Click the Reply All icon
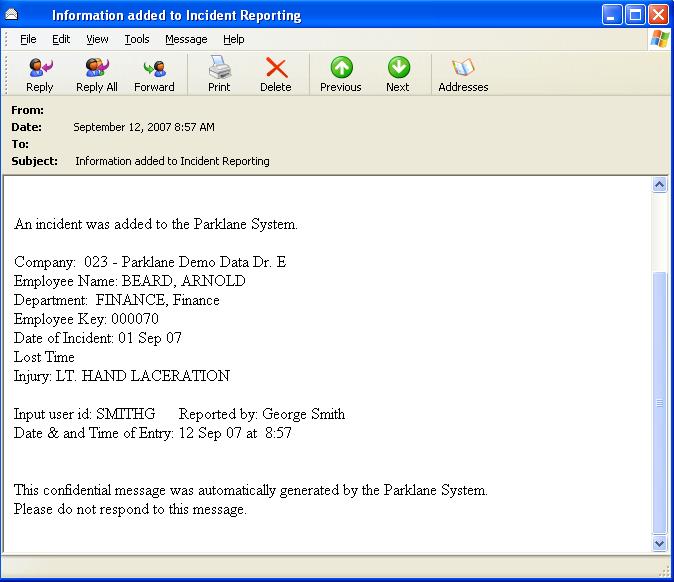The image size is (674, 582). [x=97, y=74]
